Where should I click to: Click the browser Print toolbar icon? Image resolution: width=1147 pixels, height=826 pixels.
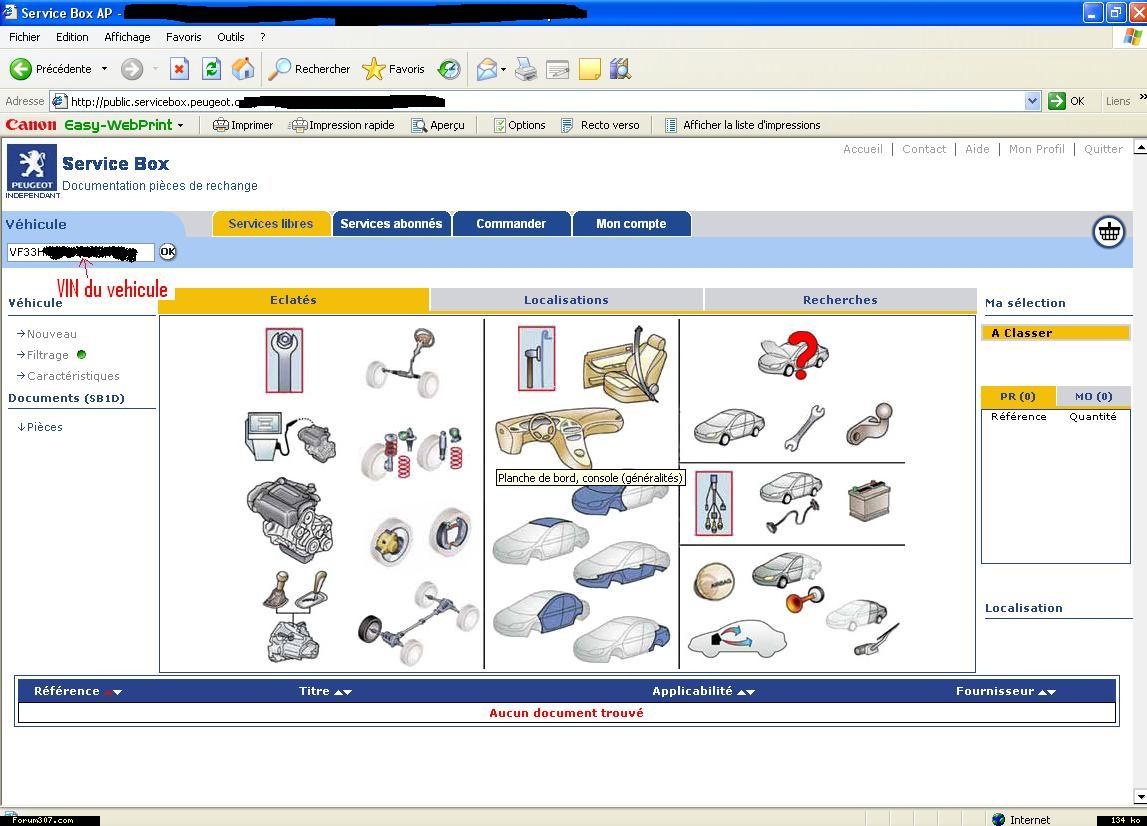click(526, 69)
